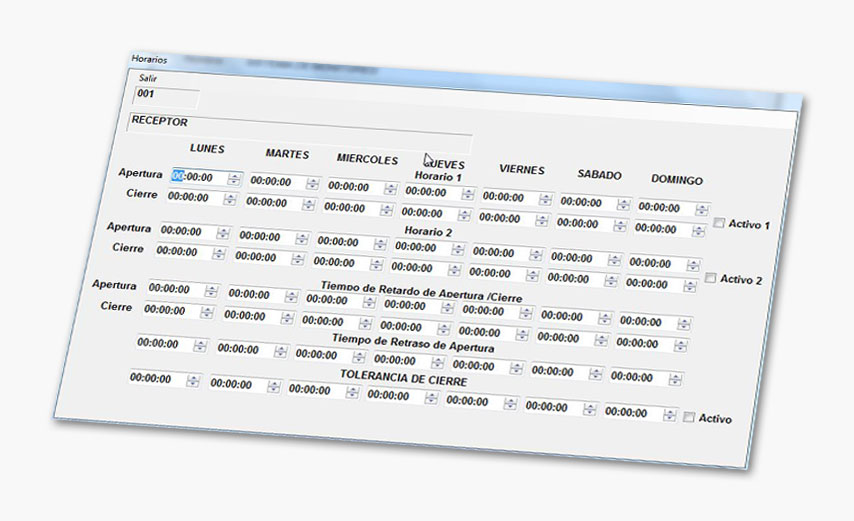Click spinner on Horario 1 Apertura Miercoles

(x=390, y=188)
